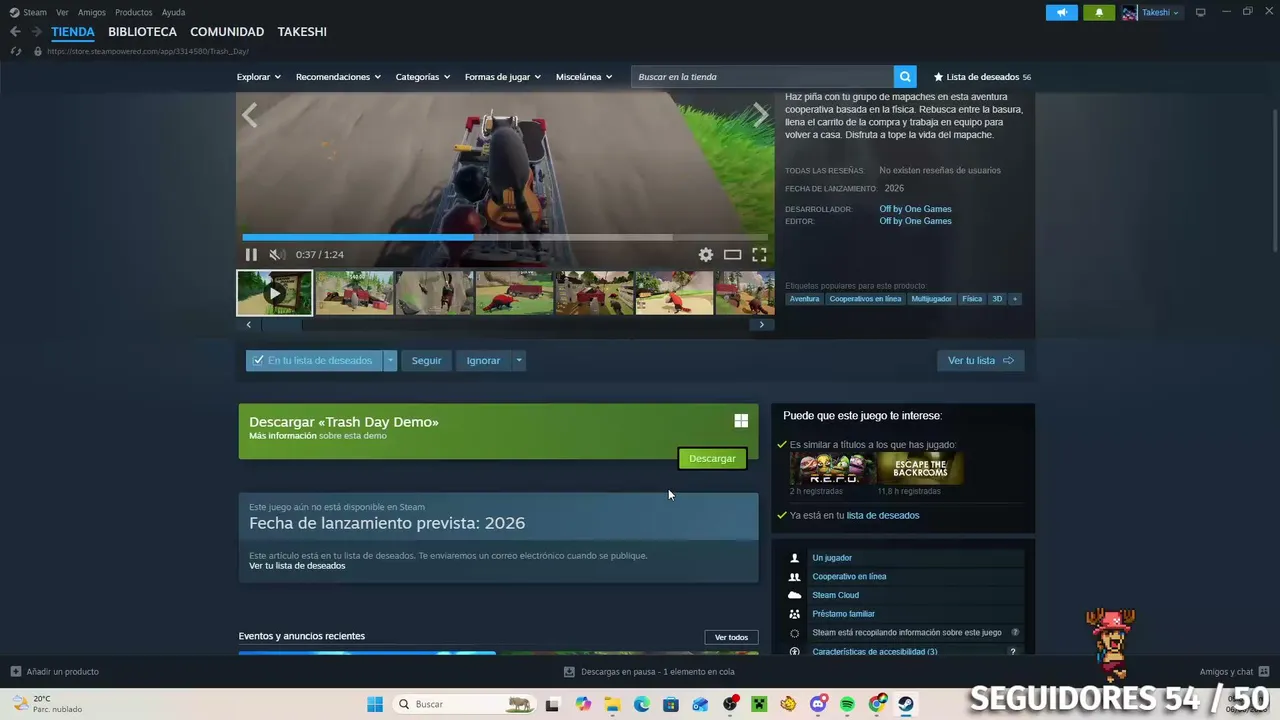Open wishlist options dropdown arrow
The height and width of the screenshot is (720, 1280).
[x=391, y=361]
